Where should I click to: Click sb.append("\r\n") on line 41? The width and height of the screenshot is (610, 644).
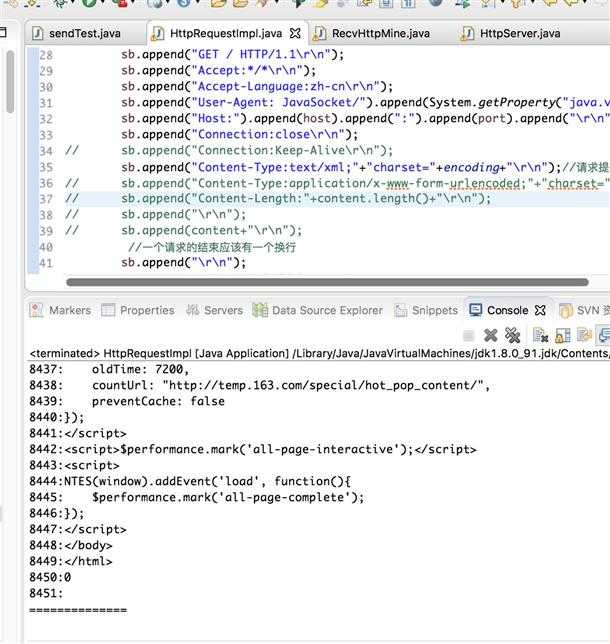[x=184, y=262]
